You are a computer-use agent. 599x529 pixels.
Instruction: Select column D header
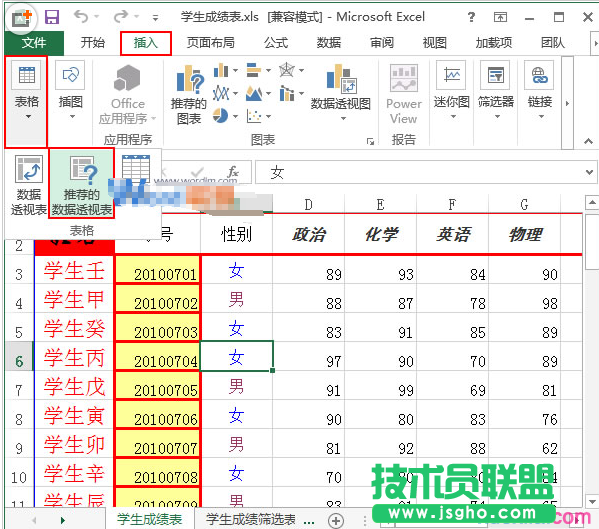pos(308,205)
